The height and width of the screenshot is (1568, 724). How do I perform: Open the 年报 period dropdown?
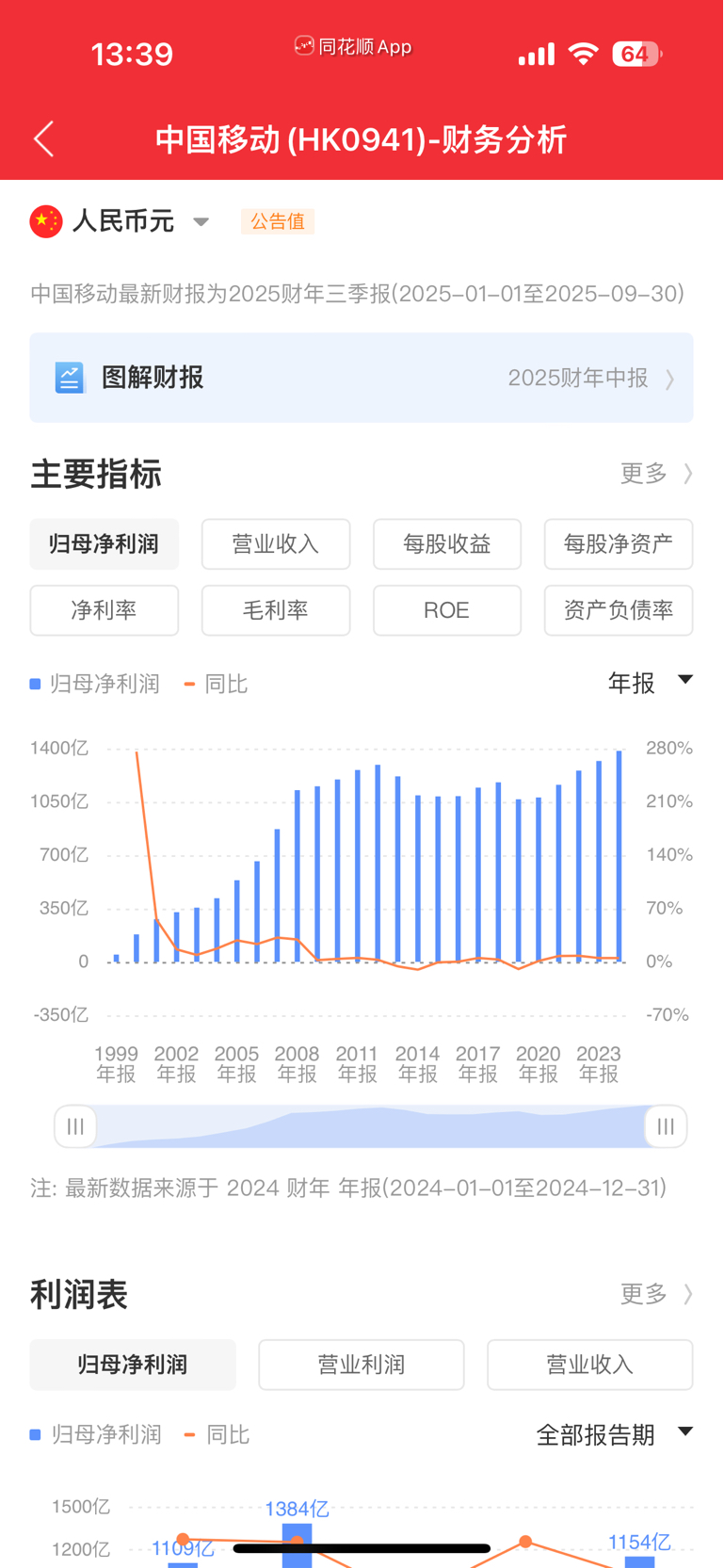(651, 683)
